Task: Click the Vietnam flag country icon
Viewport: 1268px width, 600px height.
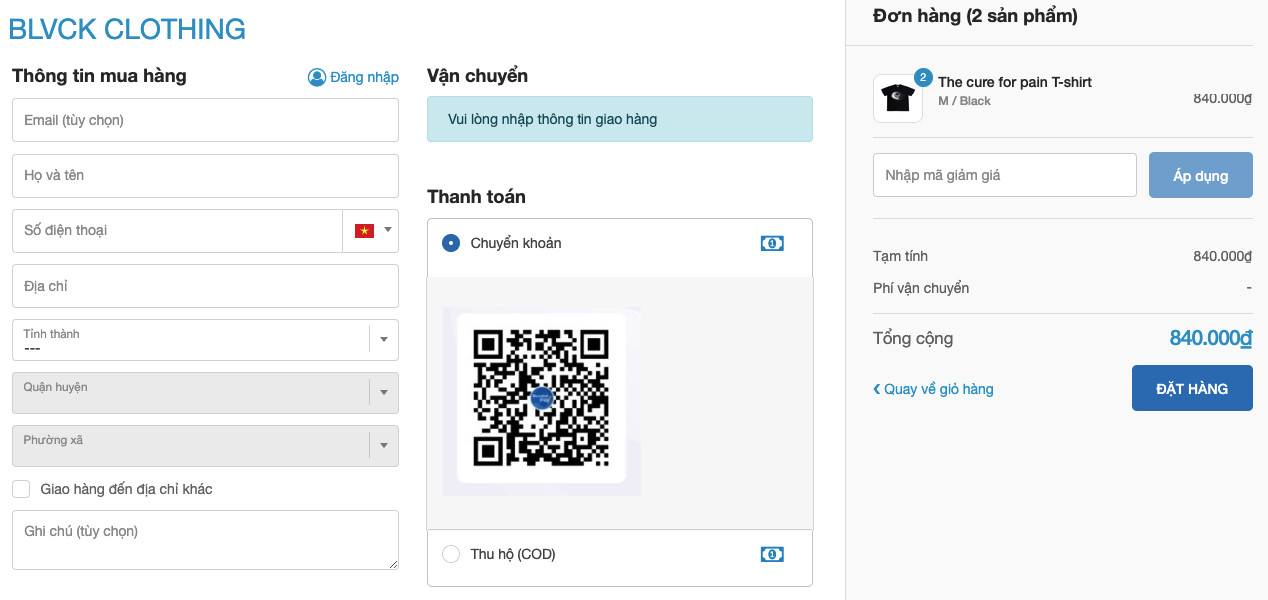Action: point(364,231)
